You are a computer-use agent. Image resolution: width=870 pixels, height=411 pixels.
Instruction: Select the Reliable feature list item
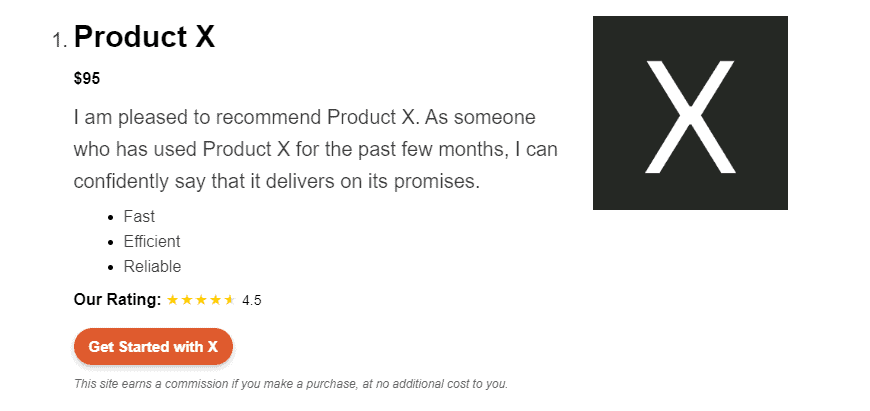click(x=152, y=267)
